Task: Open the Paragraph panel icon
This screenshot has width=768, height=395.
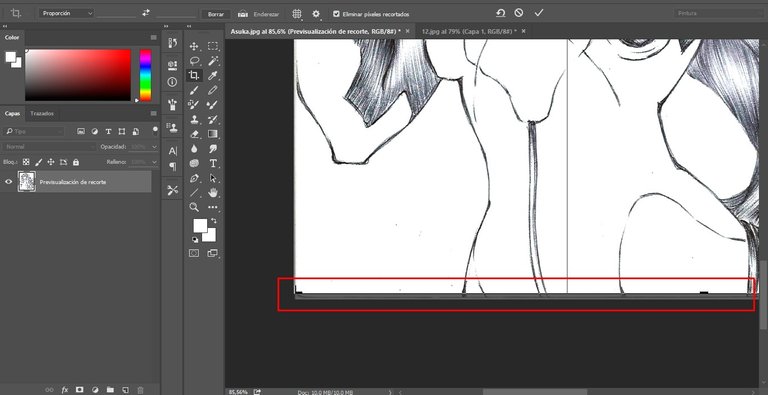Action: coord(172,167)
